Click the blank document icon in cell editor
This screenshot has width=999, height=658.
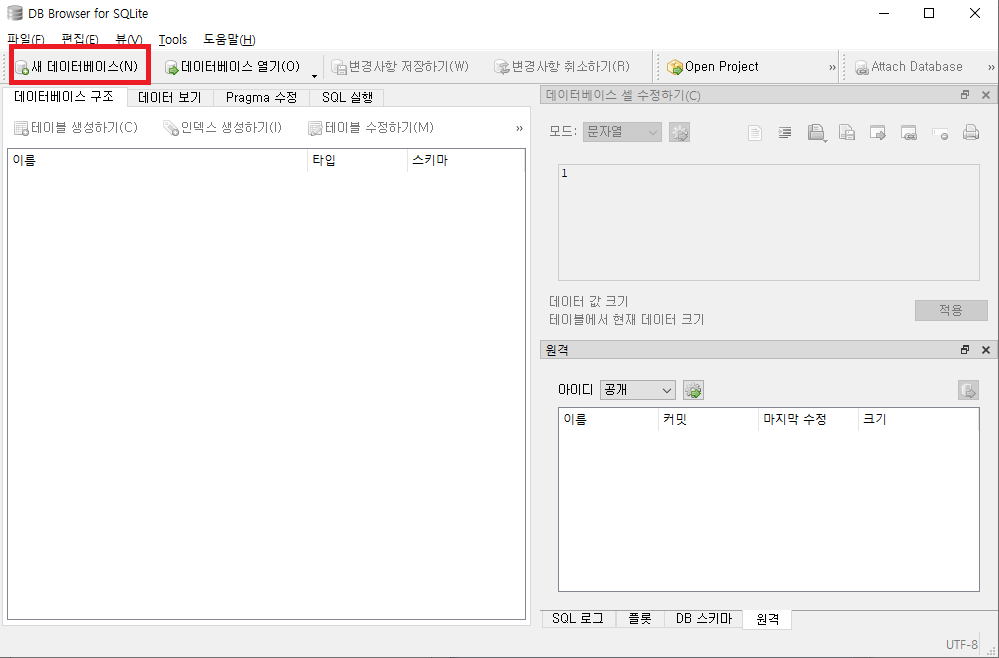[x=755, y=132]
